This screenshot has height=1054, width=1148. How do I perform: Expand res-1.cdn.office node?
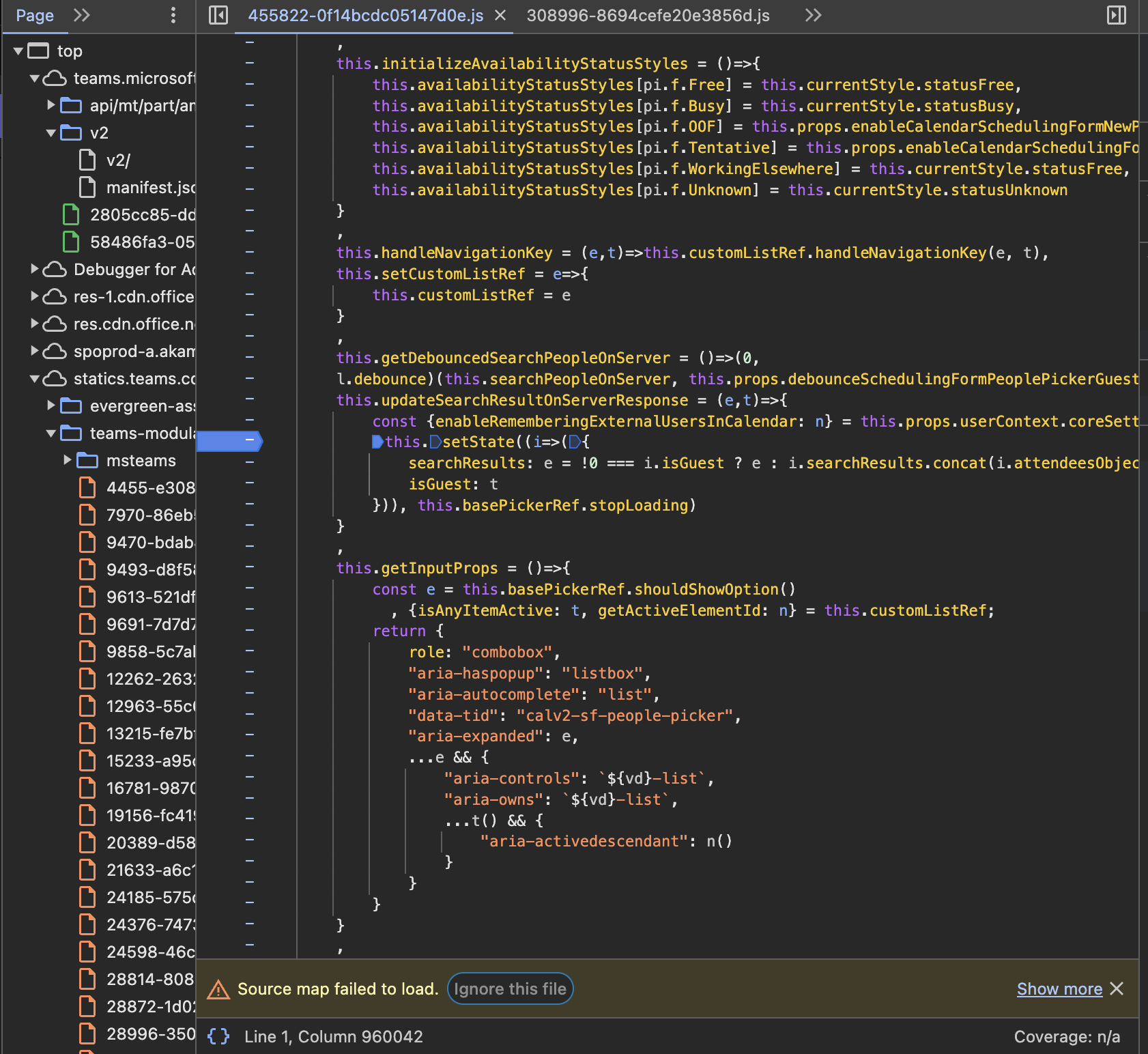(35, 296)
